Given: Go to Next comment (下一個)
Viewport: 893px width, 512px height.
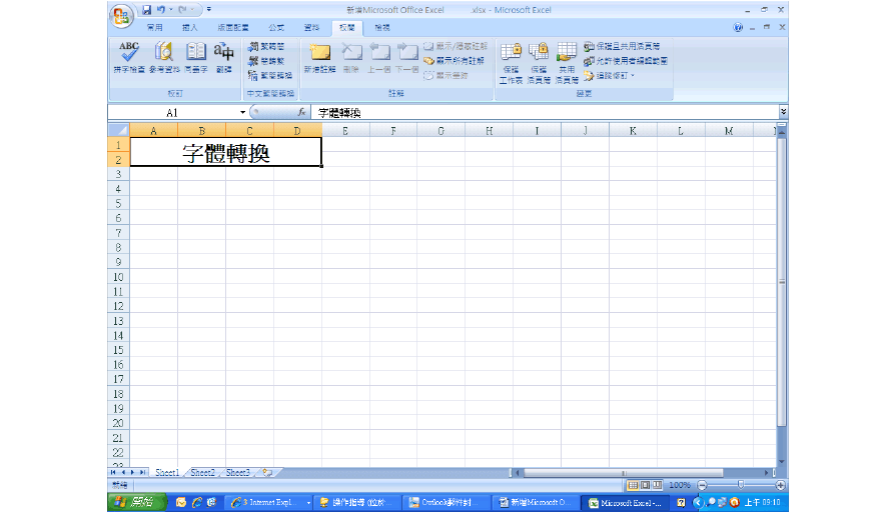Looking at the screenshot, I should pos(407,58).
